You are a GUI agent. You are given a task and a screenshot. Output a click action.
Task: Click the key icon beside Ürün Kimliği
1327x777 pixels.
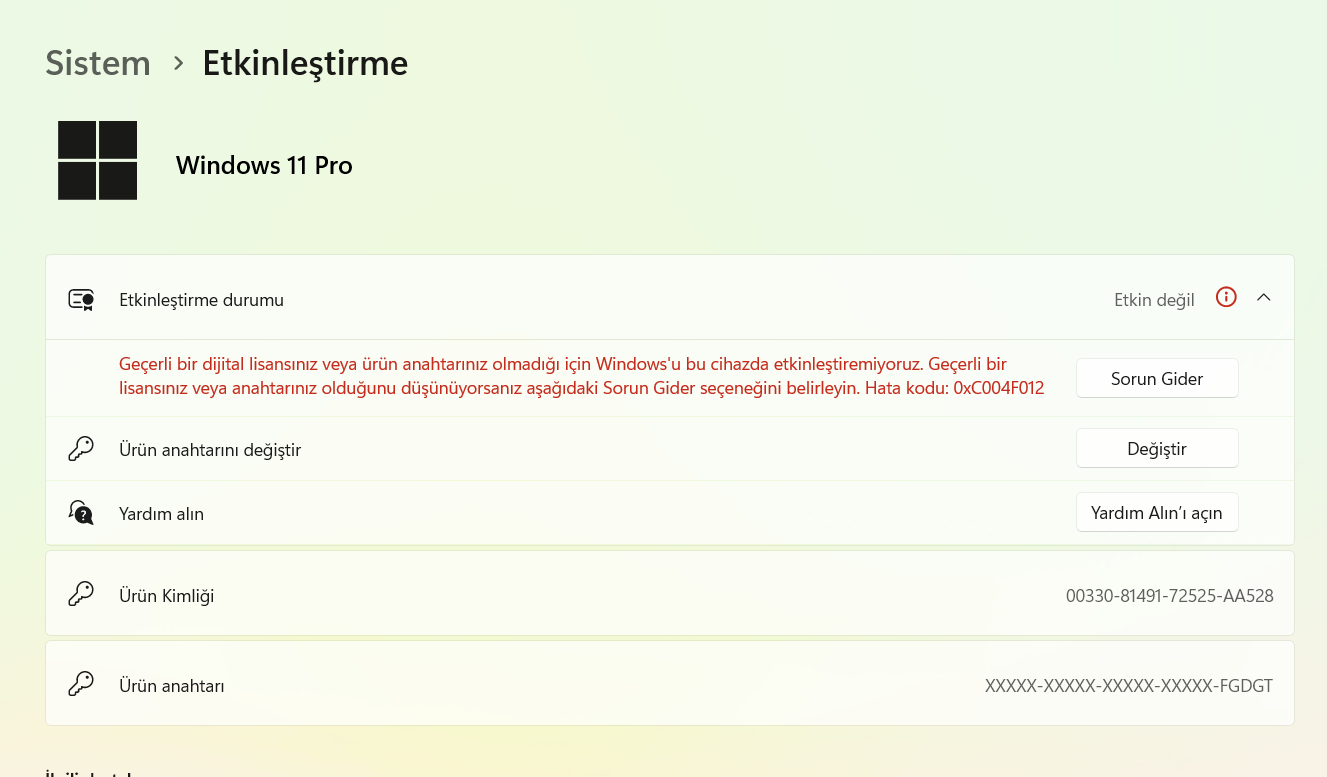click(81, 595)
